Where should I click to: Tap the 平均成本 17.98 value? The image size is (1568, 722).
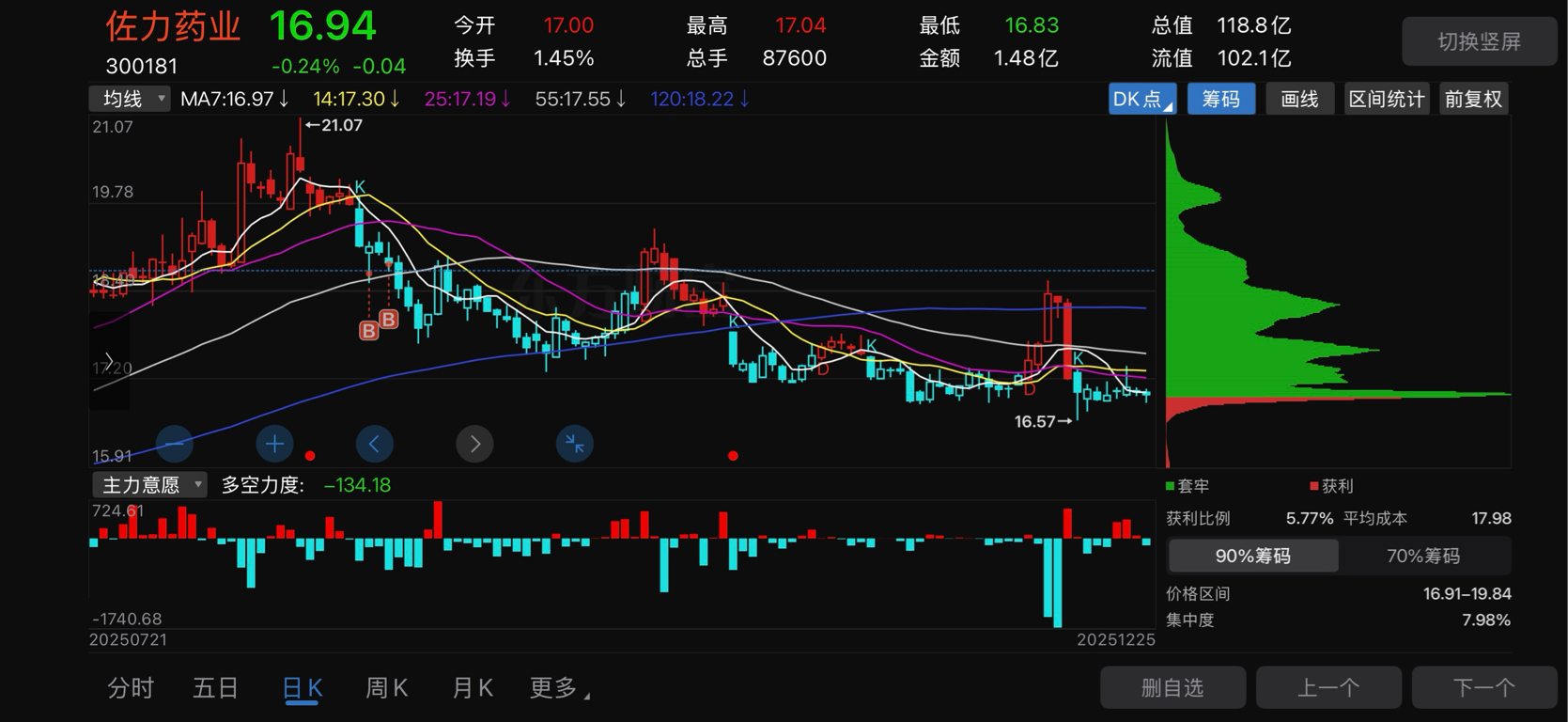1491,518
